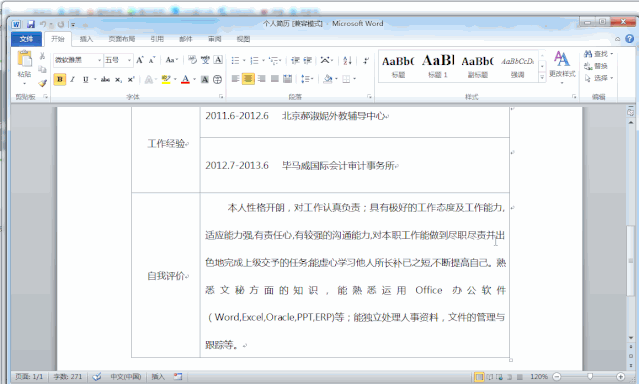Click the superscript icon
Viewport: 639px width, 384px height.
click(x=131, y=79)
